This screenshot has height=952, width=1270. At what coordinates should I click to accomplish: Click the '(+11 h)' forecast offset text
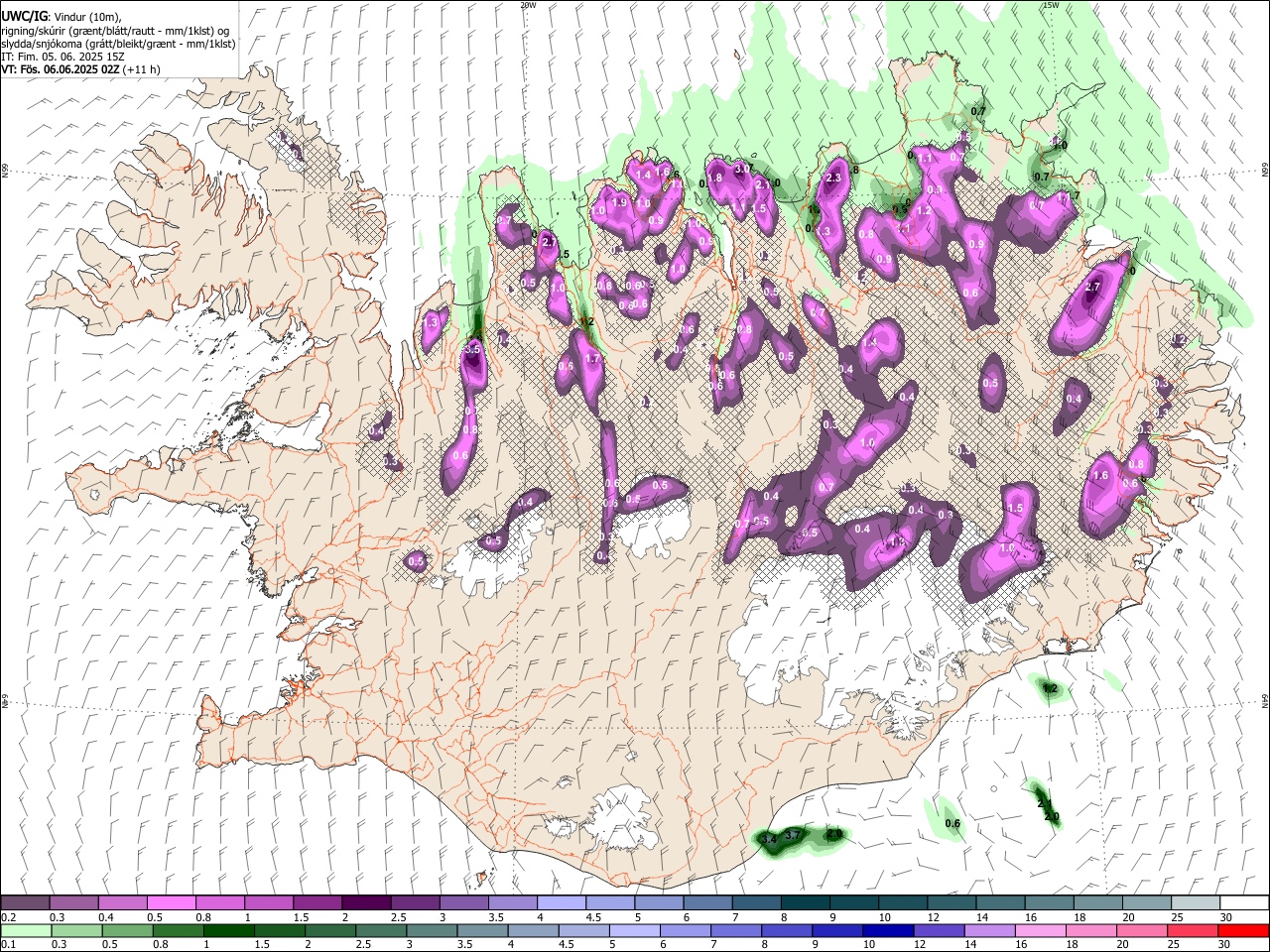(142, 69)
